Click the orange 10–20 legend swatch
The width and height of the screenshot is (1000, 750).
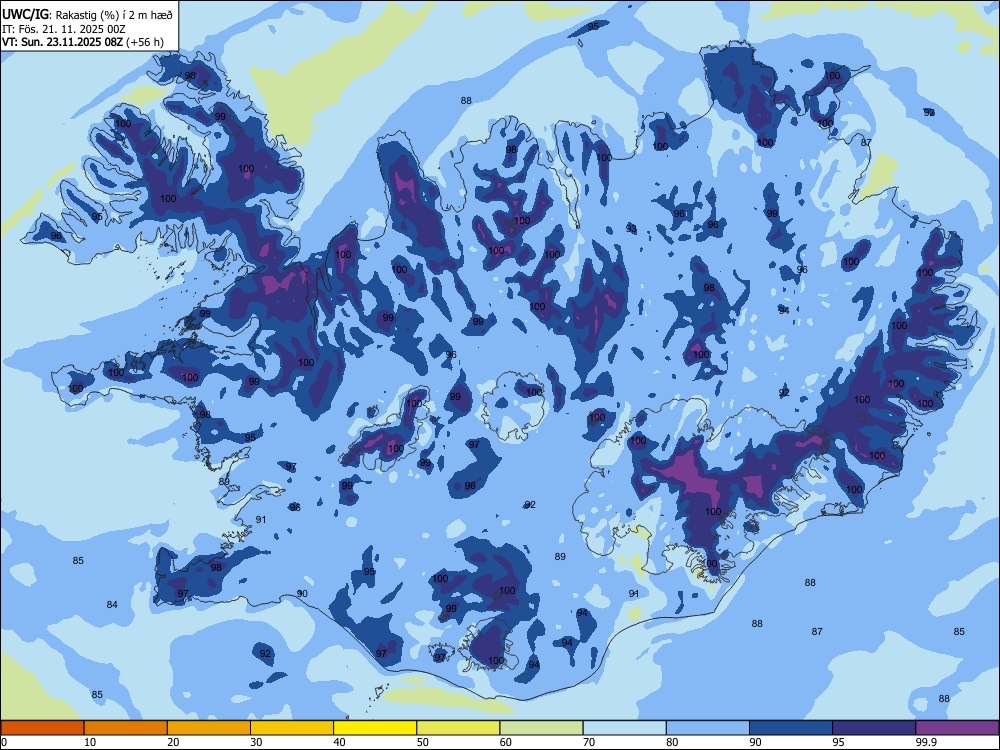[x=126, y=728]
